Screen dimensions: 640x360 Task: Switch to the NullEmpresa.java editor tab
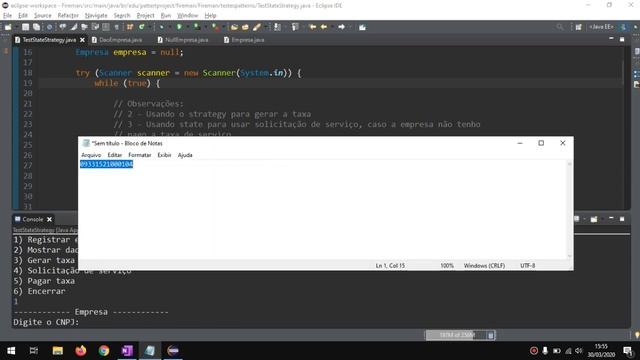tap(183, 40)
